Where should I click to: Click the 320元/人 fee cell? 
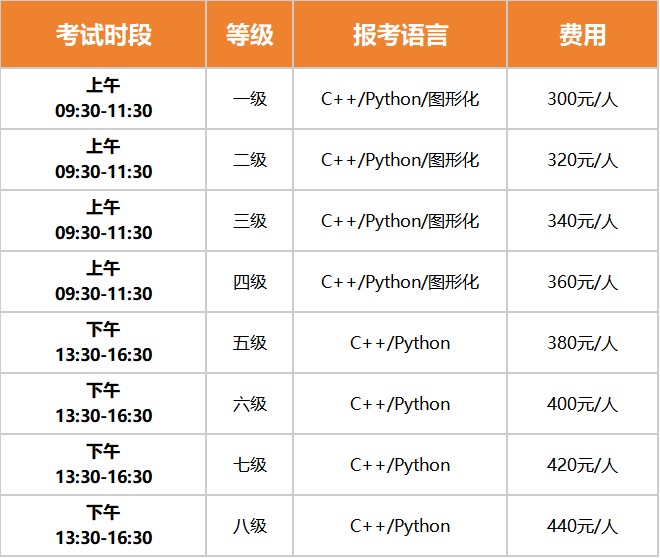(x=582, y=160)
